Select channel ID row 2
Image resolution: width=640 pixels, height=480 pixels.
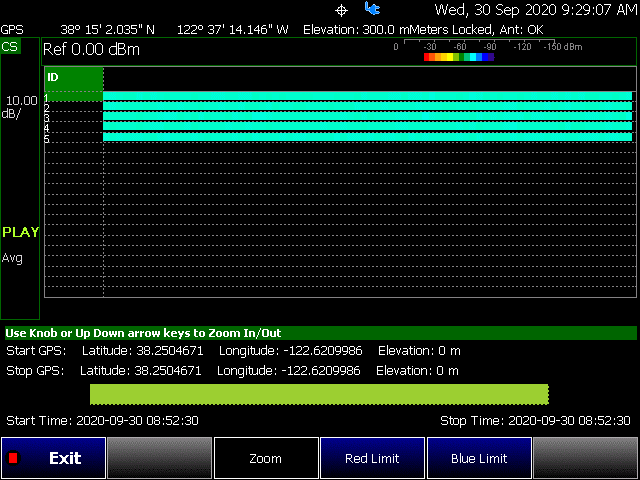pyautogui.click(x=338, y=107)
